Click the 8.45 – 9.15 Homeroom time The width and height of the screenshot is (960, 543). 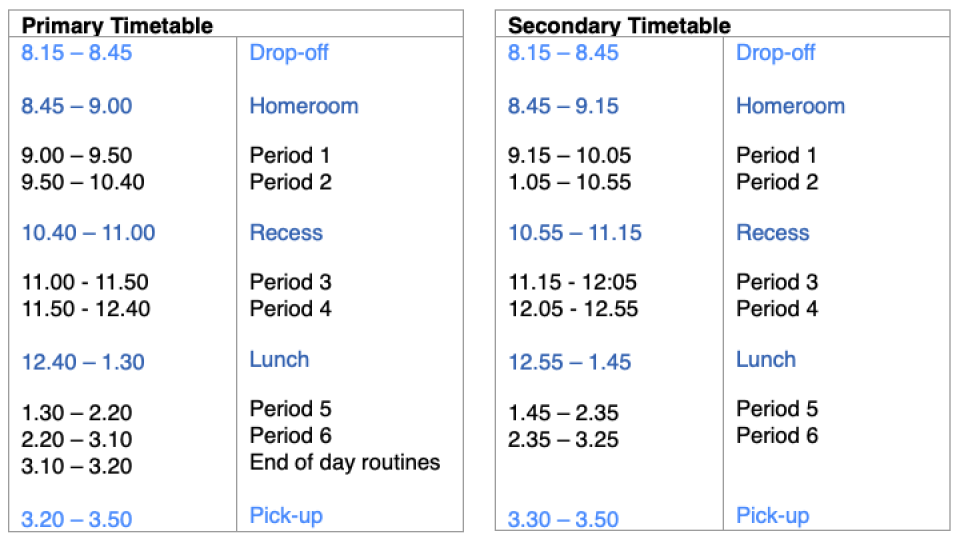pyautogui.click(x=563, y=106)
